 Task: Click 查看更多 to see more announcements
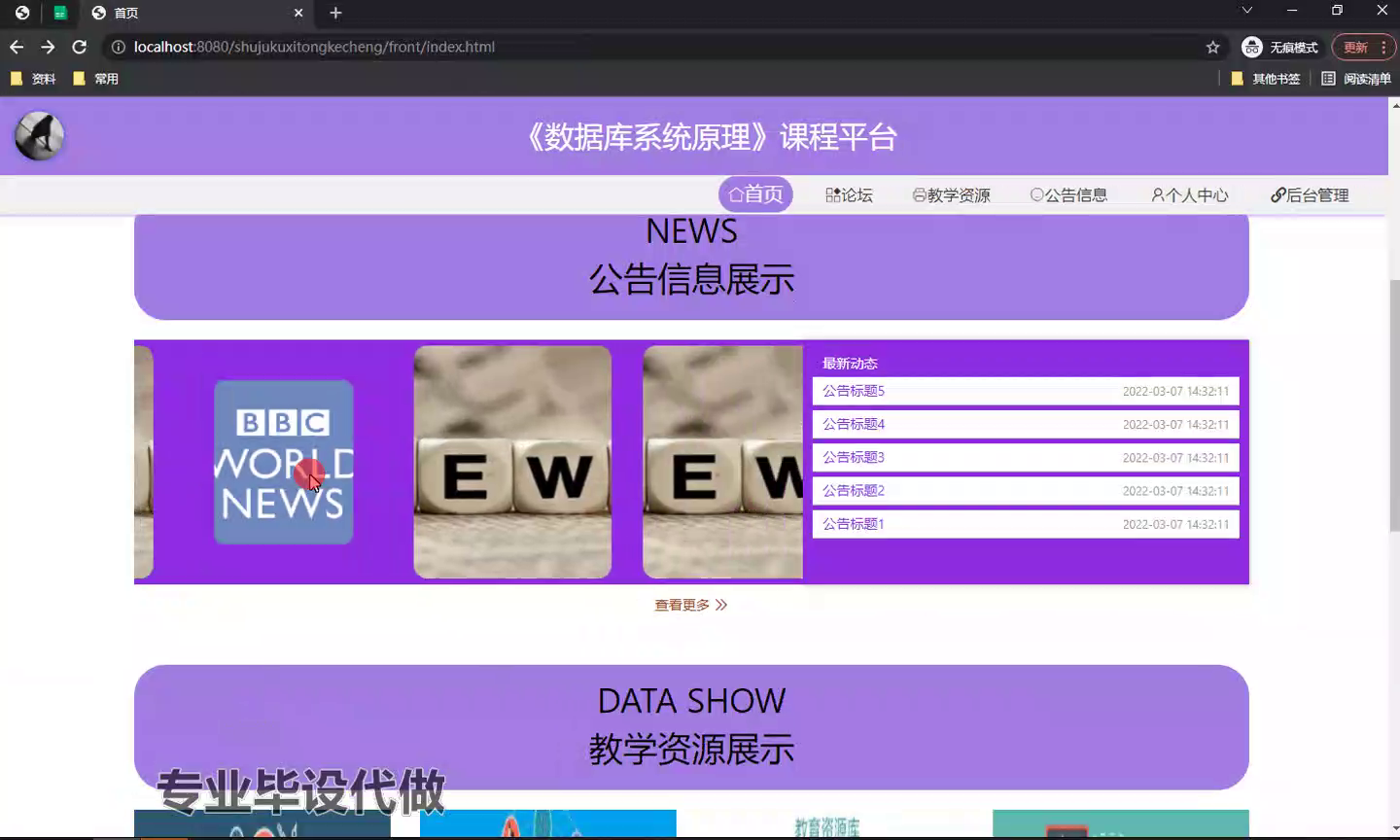[x=690, y=605]
